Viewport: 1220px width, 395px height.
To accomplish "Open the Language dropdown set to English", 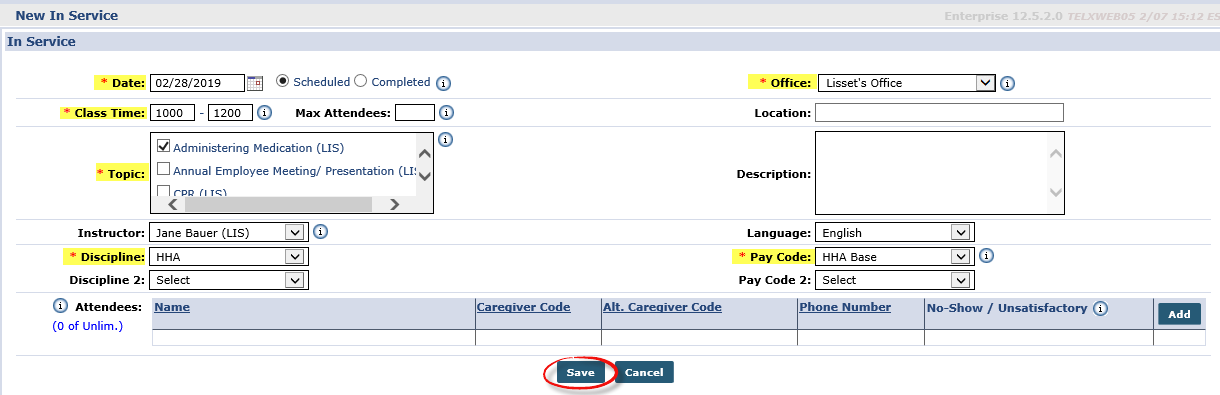I will (x=895, y=233).
